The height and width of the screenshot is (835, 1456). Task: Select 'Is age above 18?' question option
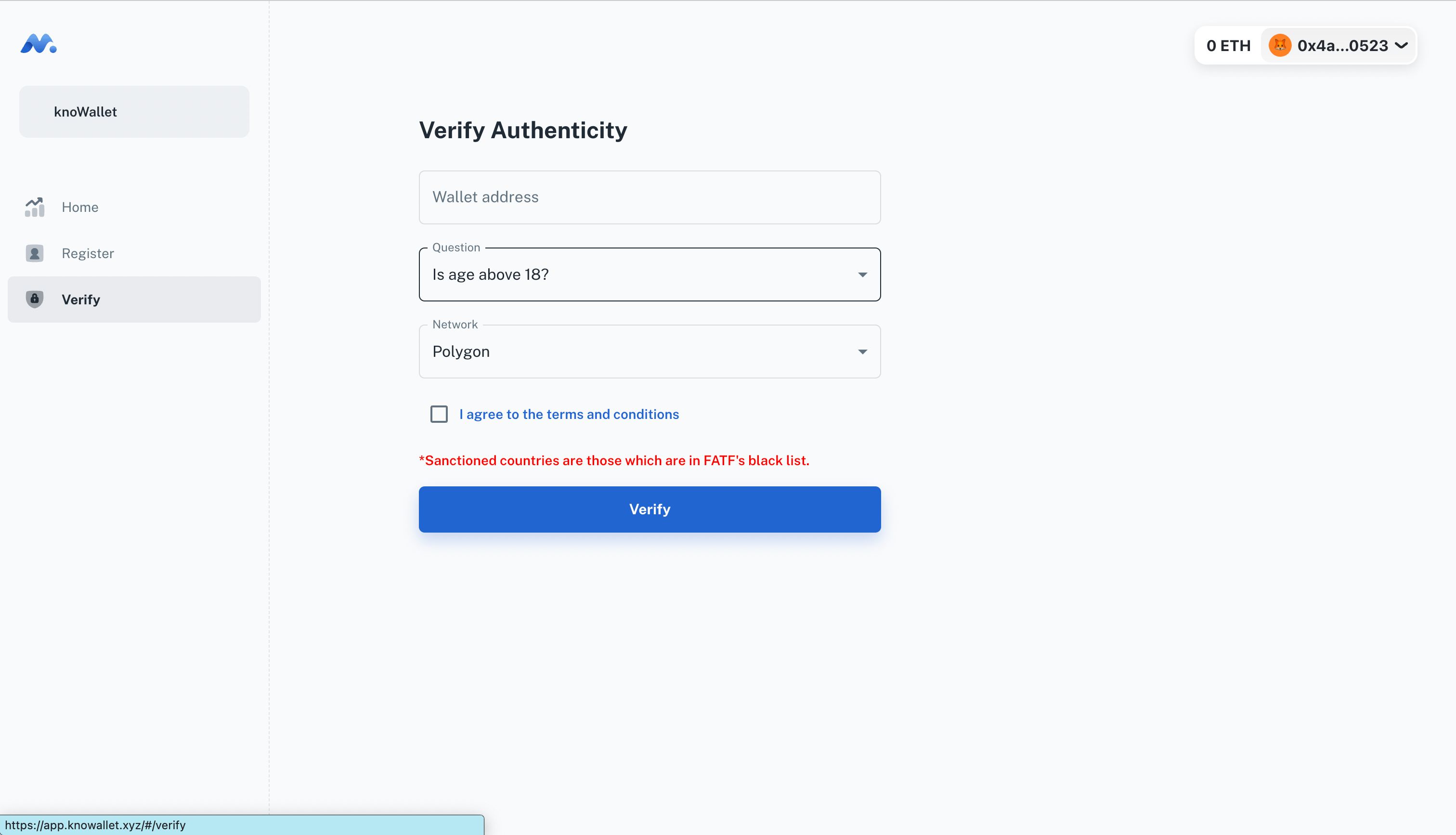(x=649, y=274)
